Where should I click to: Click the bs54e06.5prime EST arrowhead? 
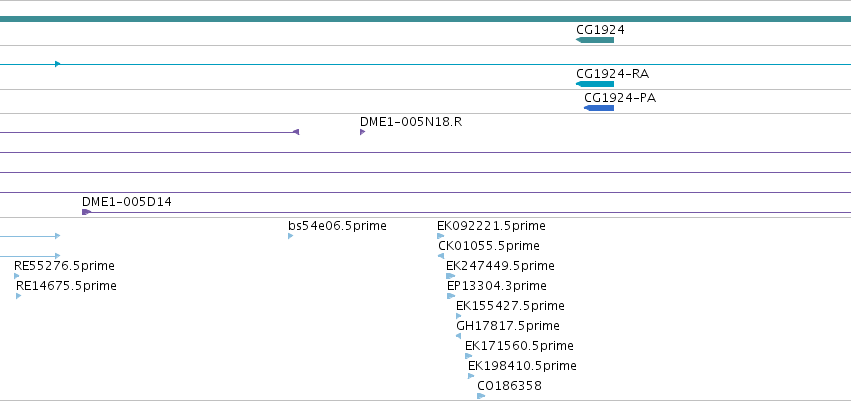[290, 236]
